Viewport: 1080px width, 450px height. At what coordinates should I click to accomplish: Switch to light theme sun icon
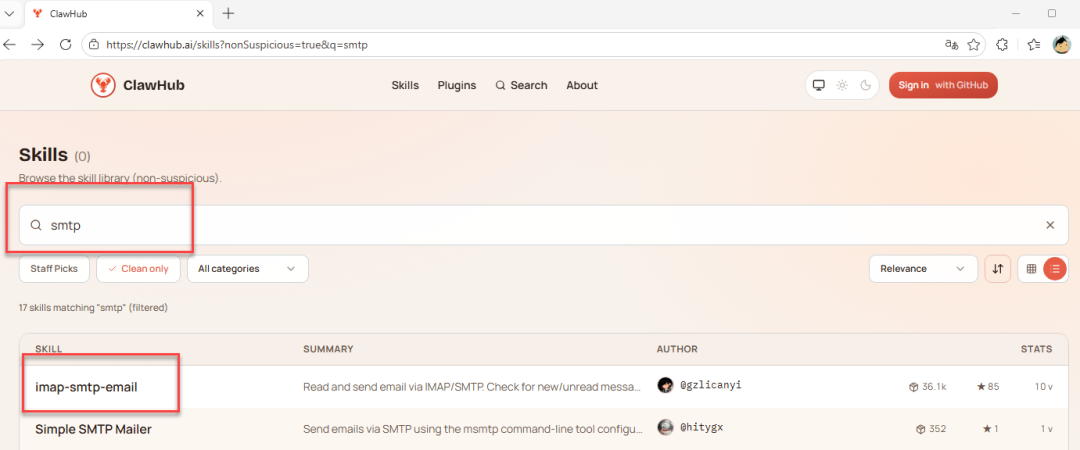tap(842, 85)
